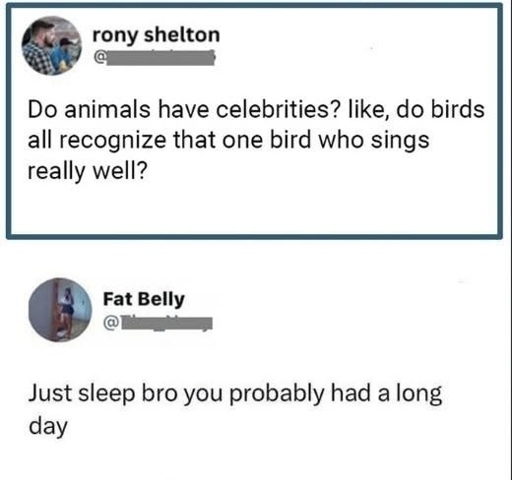Select rony shelton's greyed-out handle
Image resolution: width=512 pixels, height=480 pixels.
tap(160, 58)
